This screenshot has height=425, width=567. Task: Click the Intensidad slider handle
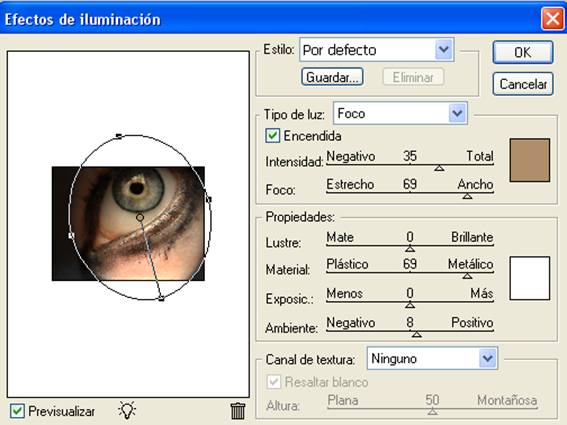click(x=439, y=168)
